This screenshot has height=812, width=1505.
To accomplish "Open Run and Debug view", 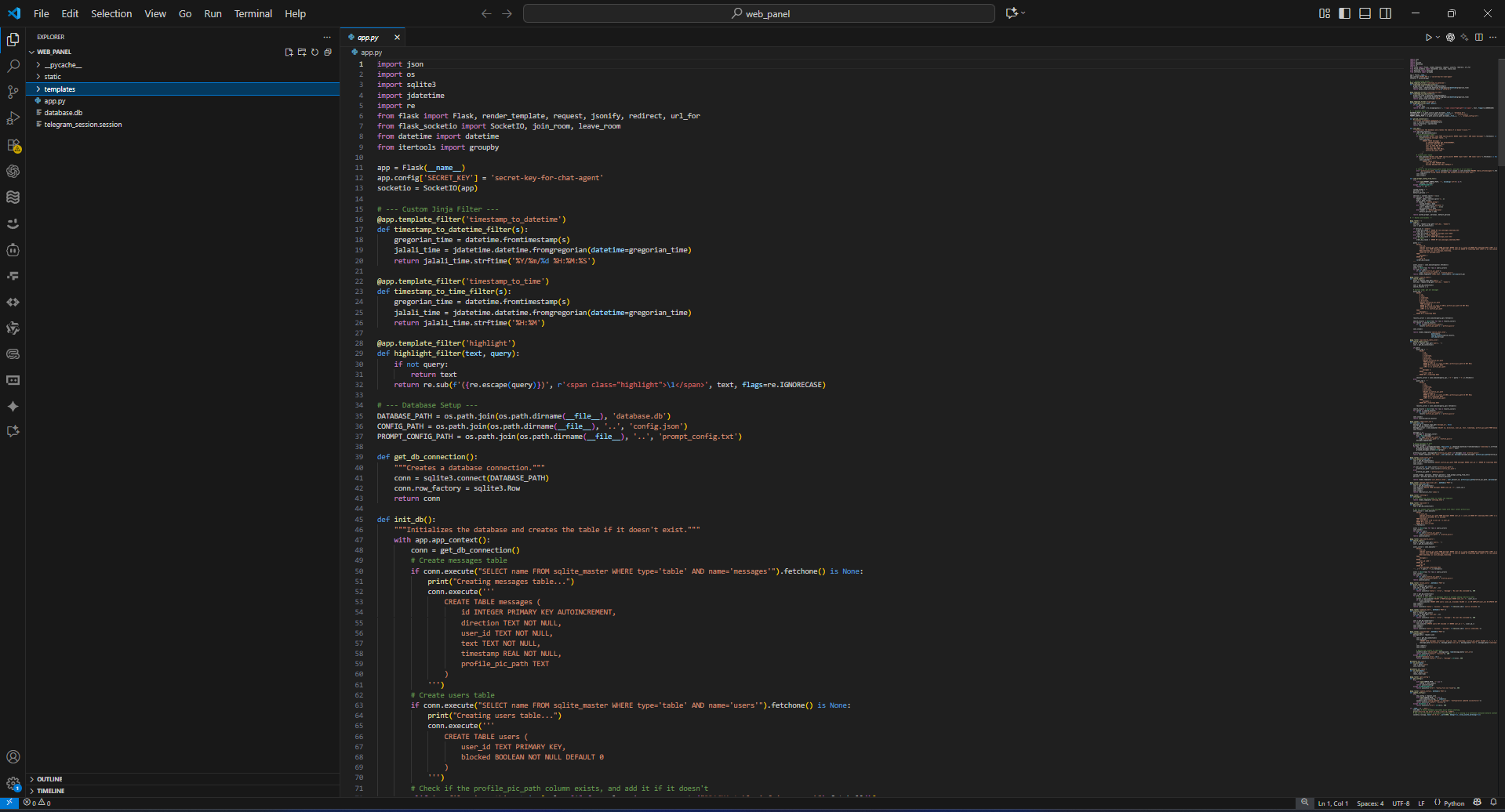I will click(x=13, y=118).
